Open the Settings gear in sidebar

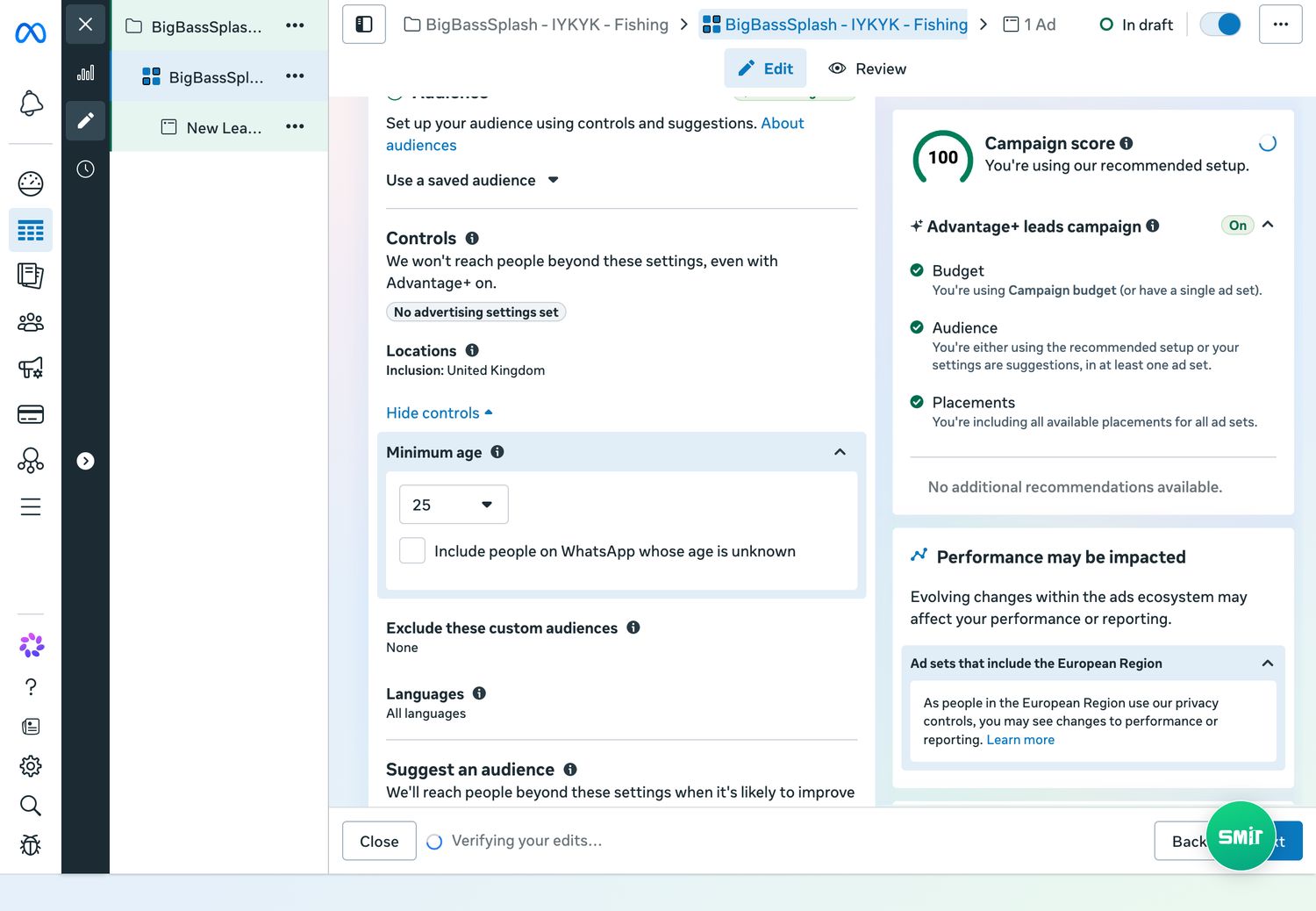(31, 766)
